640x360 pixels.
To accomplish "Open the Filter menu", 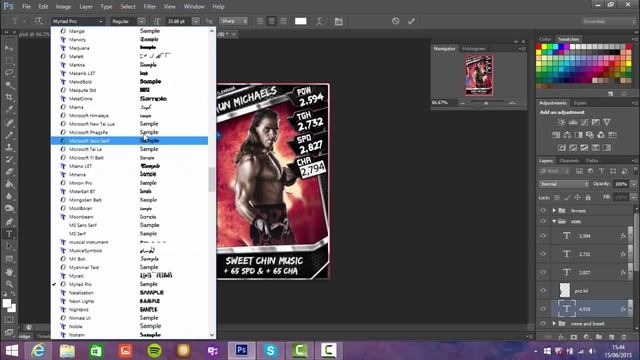I will (x=150, y=7).
